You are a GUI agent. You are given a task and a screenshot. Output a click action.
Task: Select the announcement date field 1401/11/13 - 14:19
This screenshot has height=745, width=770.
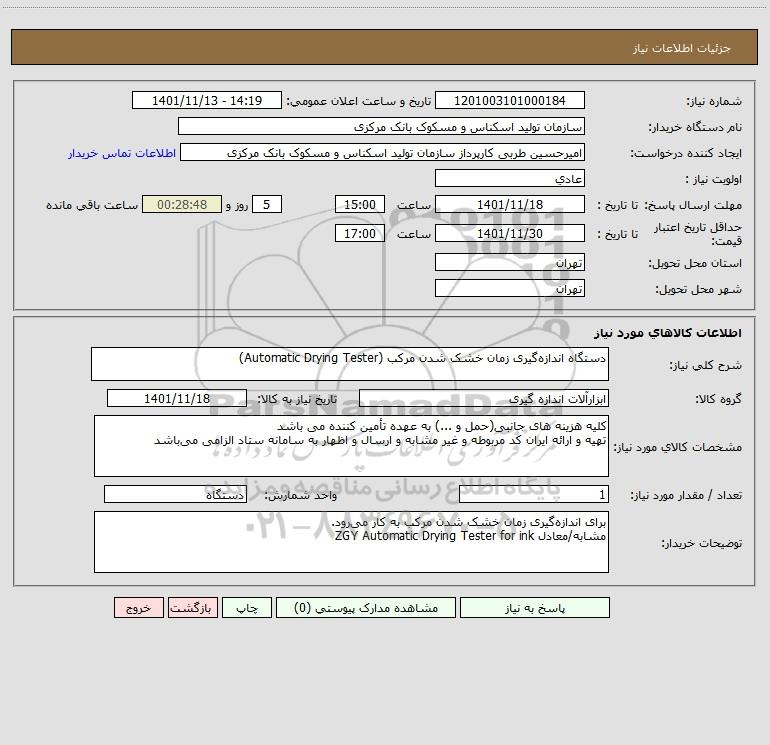207,100
